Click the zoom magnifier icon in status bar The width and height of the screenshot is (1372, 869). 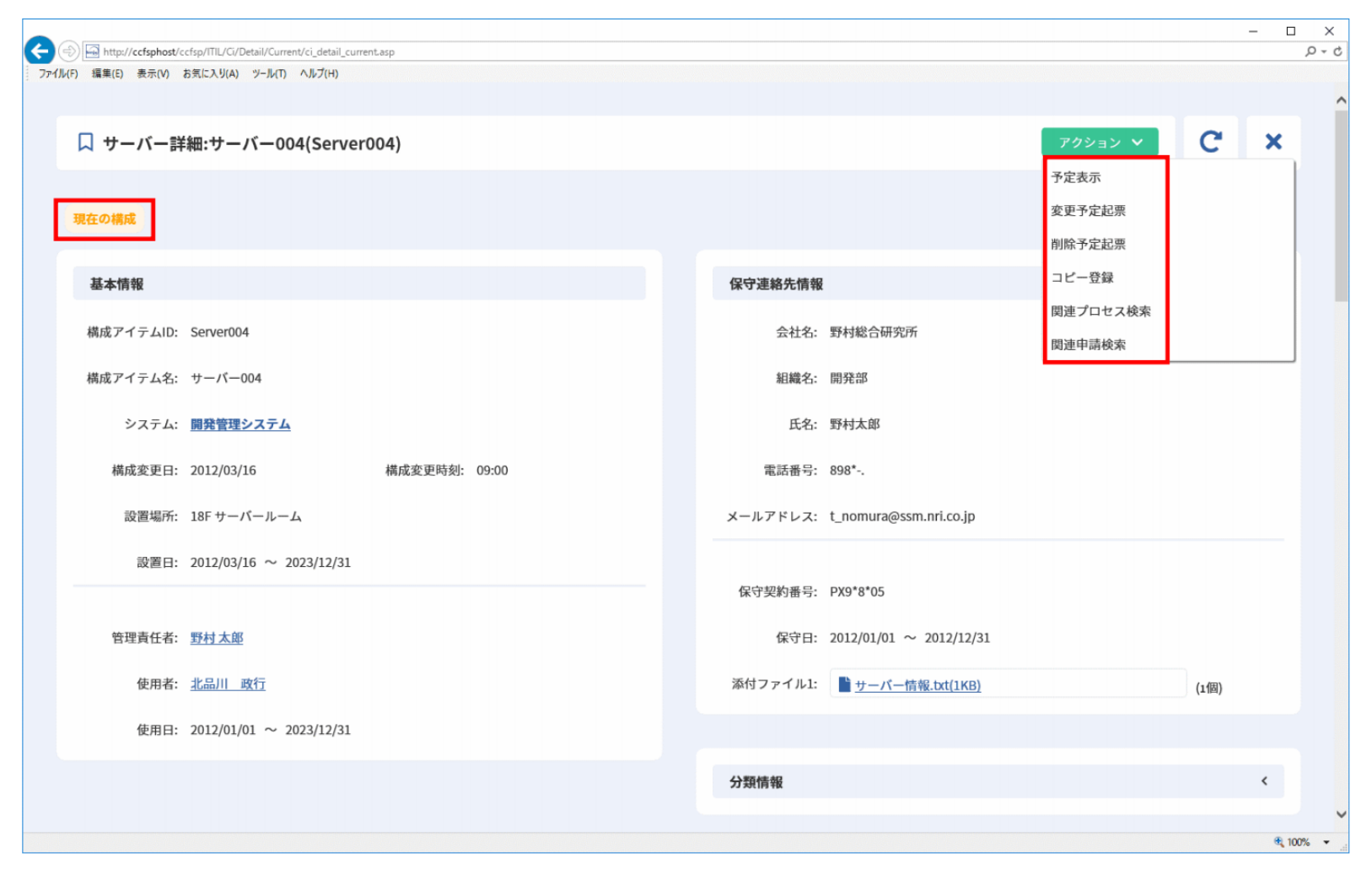1278,842
